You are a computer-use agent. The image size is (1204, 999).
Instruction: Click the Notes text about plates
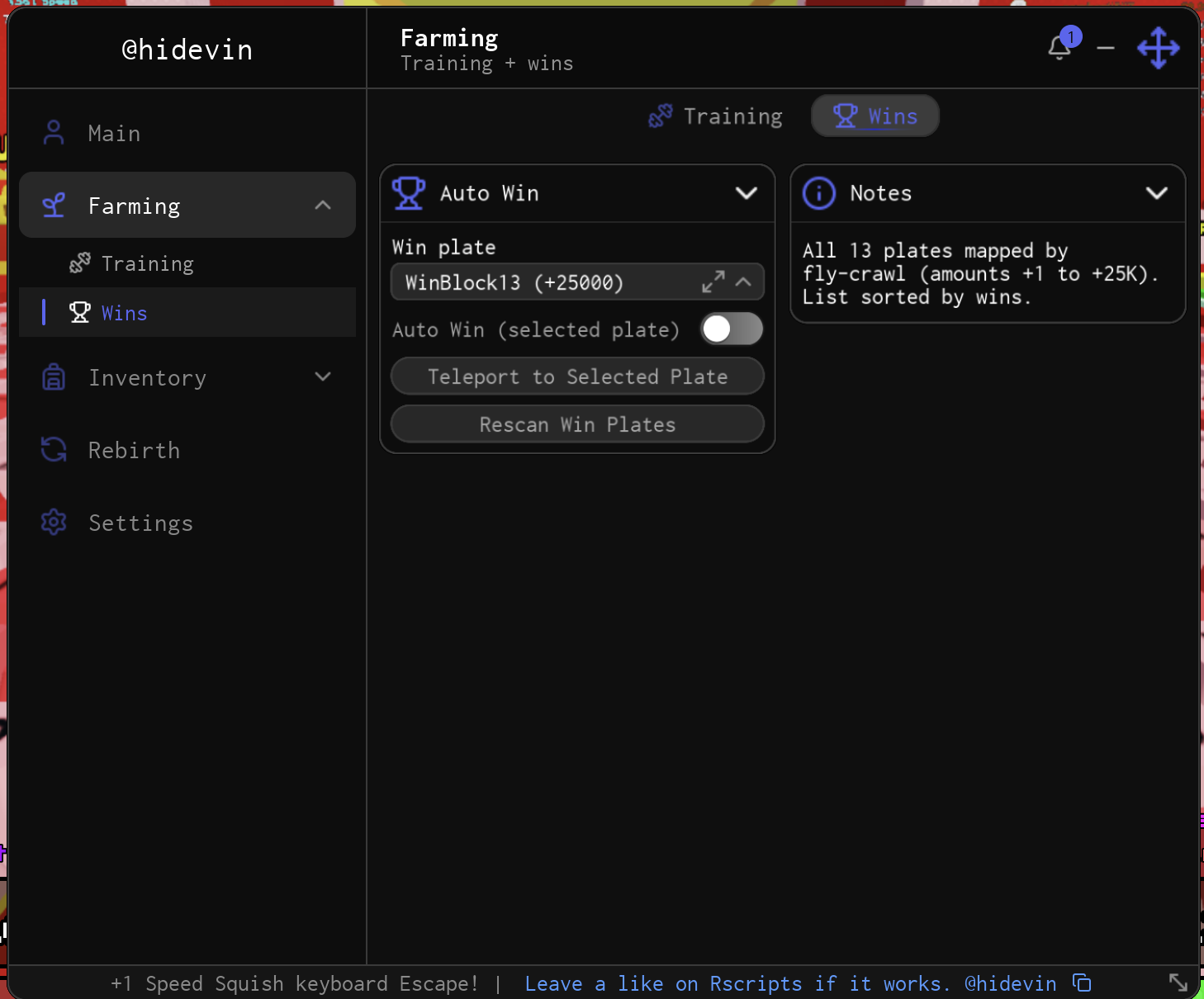[x=981, y=273]
